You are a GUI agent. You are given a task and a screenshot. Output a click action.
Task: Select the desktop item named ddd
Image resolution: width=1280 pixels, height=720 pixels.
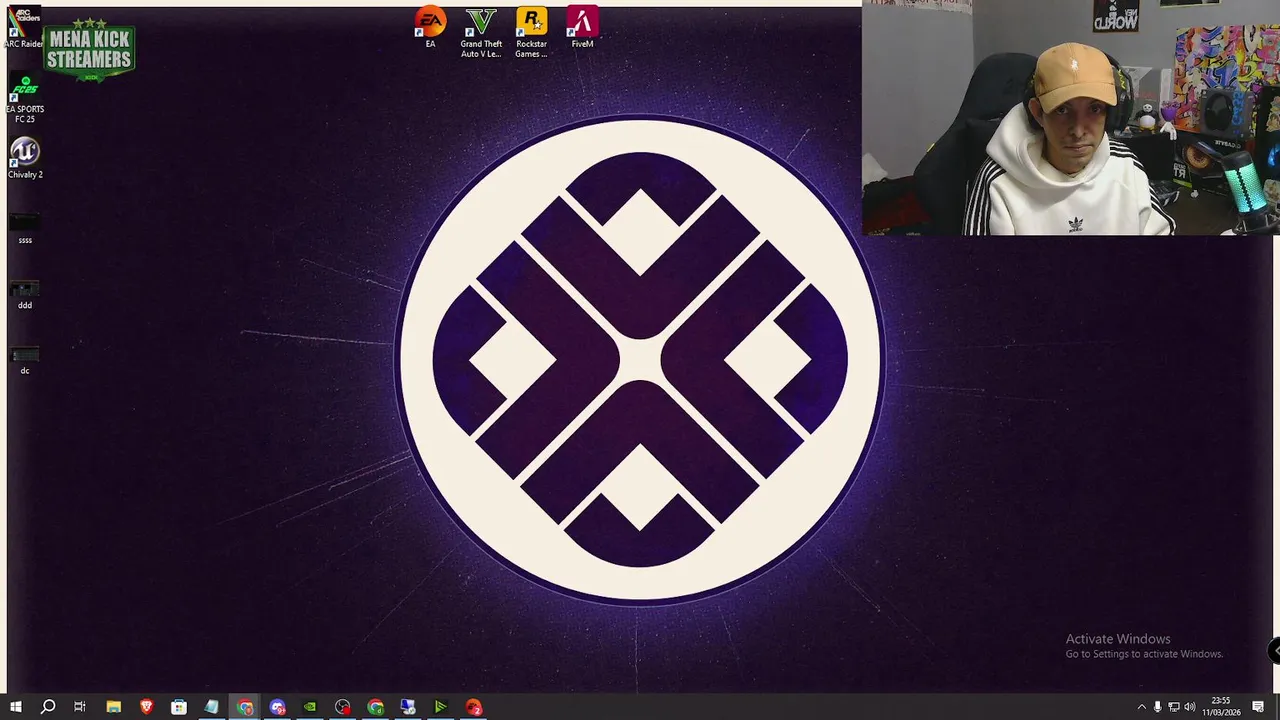25,295
